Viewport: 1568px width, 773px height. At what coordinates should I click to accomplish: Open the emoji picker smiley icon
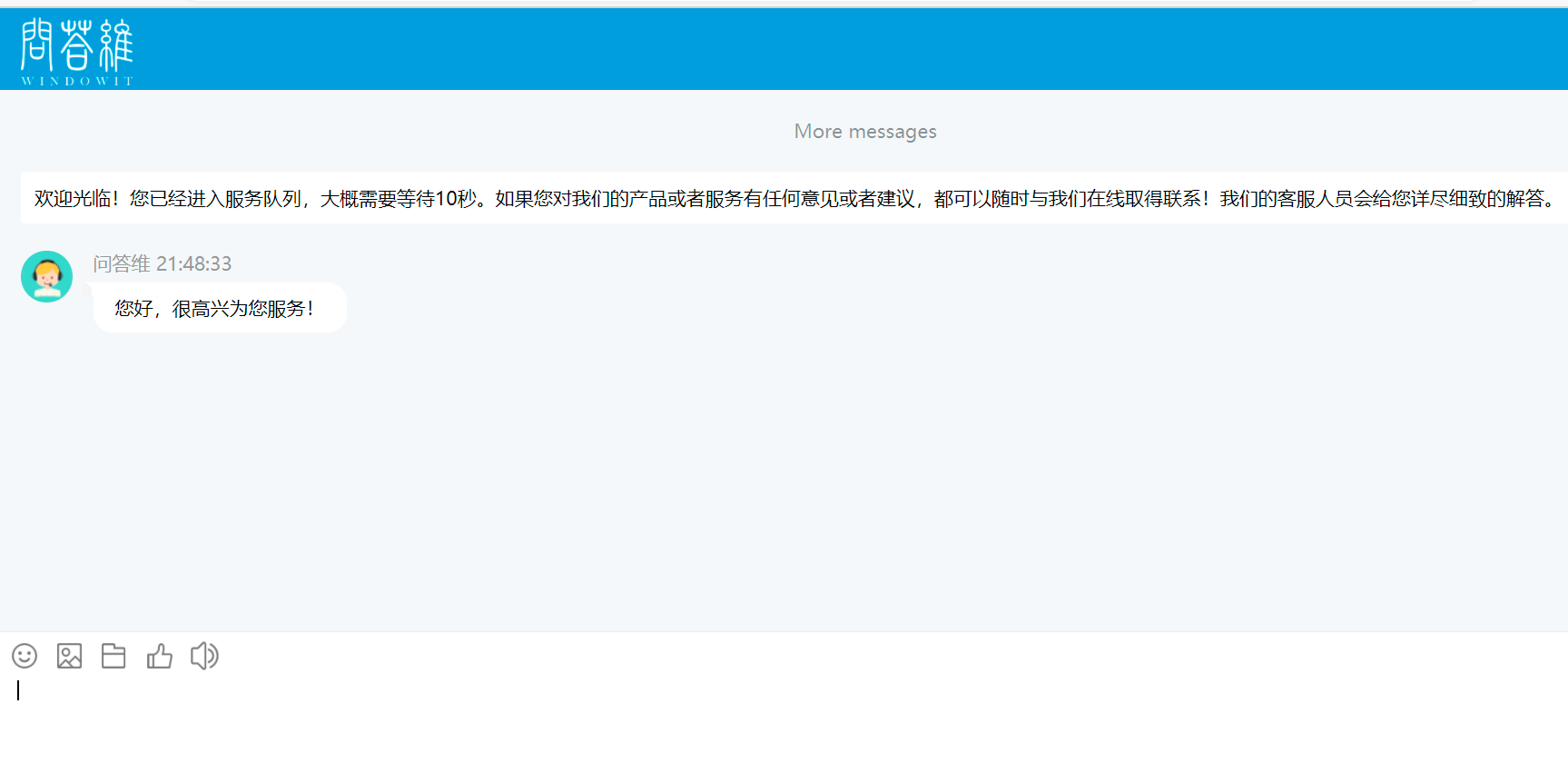click(25, 656)
